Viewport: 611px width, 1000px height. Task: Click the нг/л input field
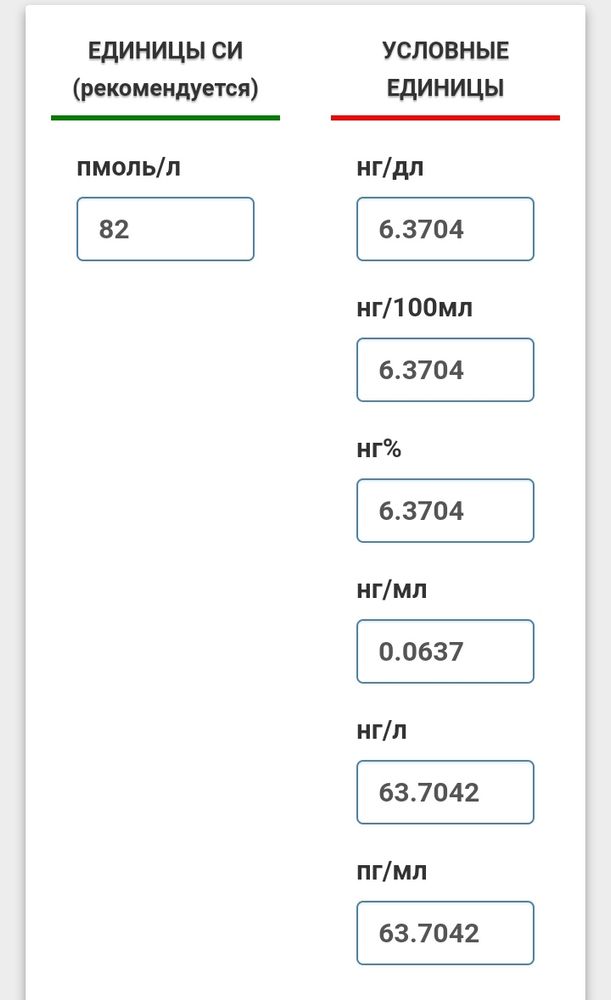coord(445,793)
